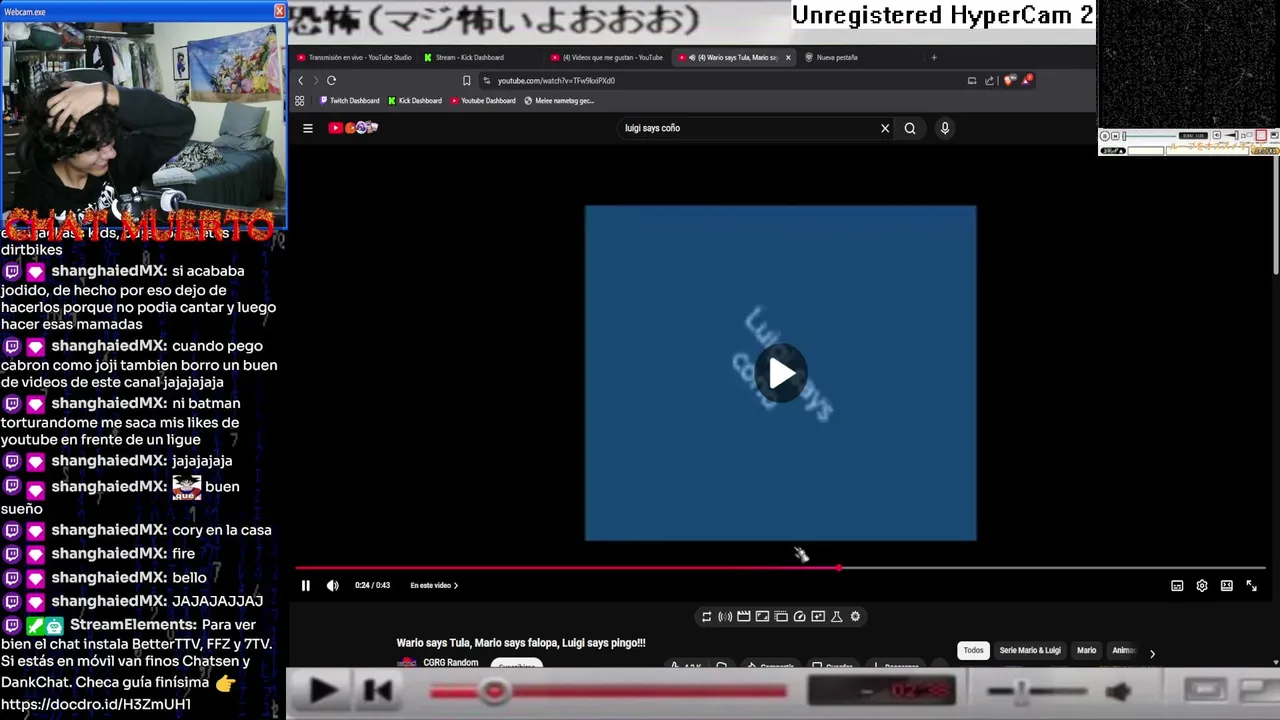Click the fourth enhancer toolbar icon, left of pop-up player
1280x720 pixels.
pyautogui.click(x=762, y=617)
